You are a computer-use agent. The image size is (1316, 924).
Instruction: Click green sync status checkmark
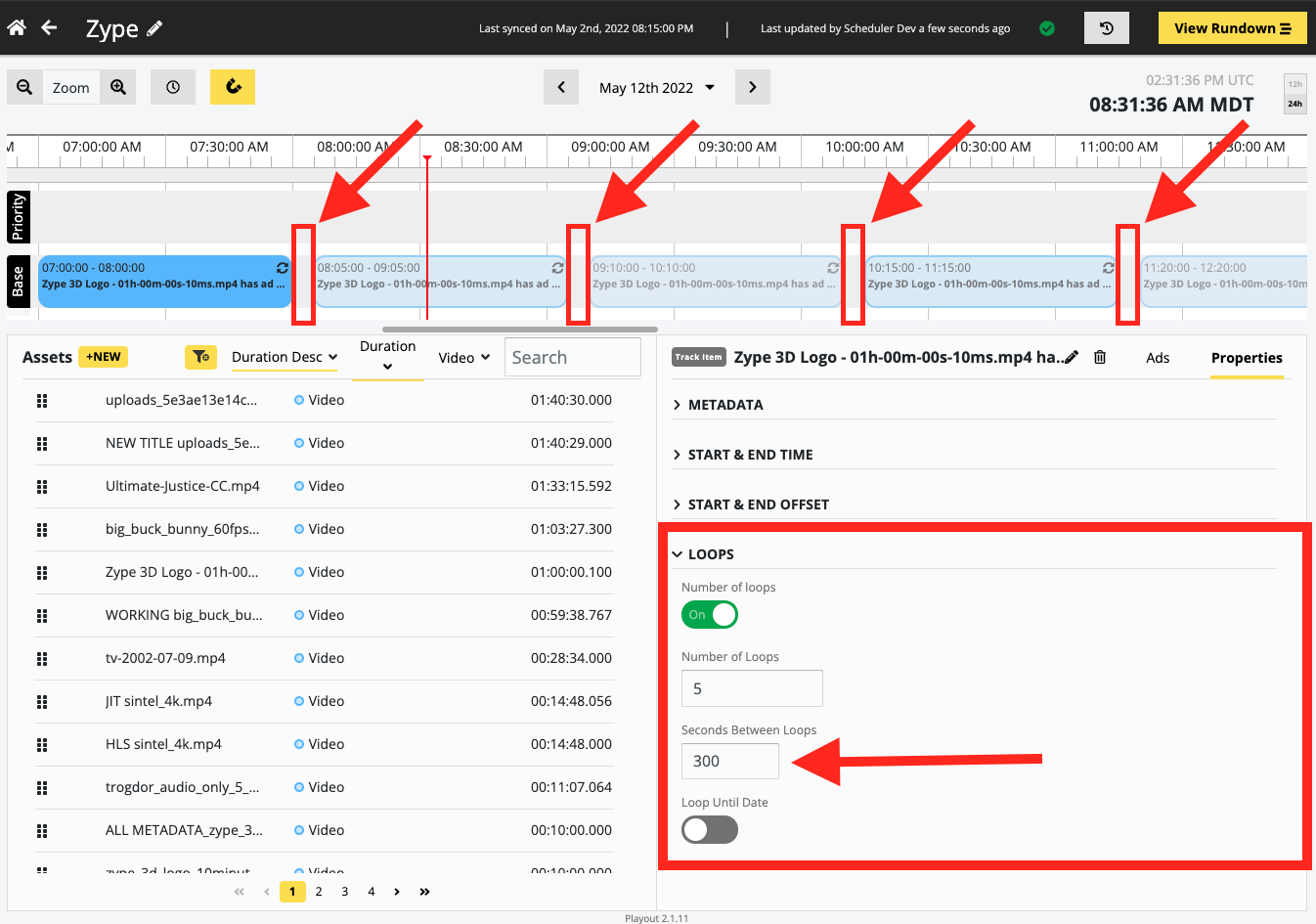click(x=1047, y=28)
